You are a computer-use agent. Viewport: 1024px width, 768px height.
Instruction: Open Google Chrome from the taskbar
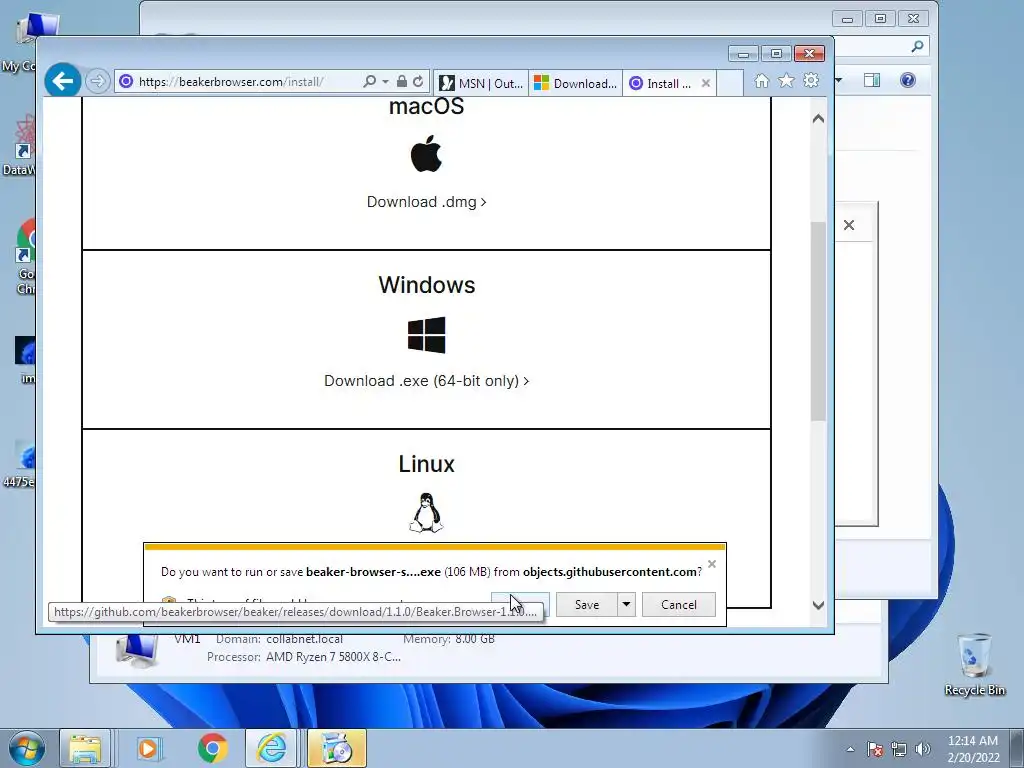pos(213,748)
